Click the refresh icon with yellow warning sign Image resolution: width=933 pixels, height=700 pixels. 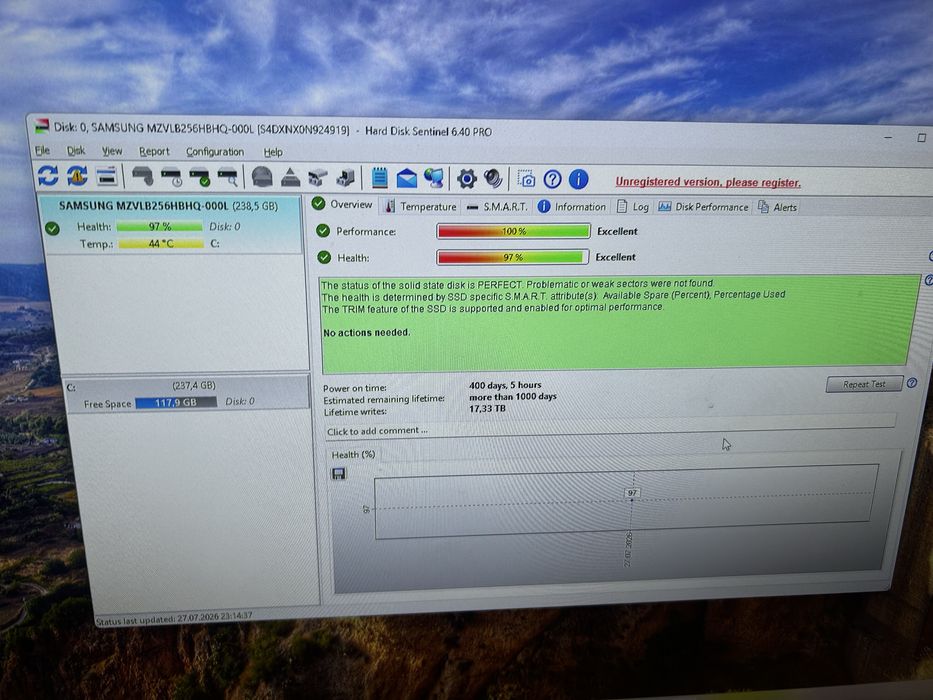point(77,176)
